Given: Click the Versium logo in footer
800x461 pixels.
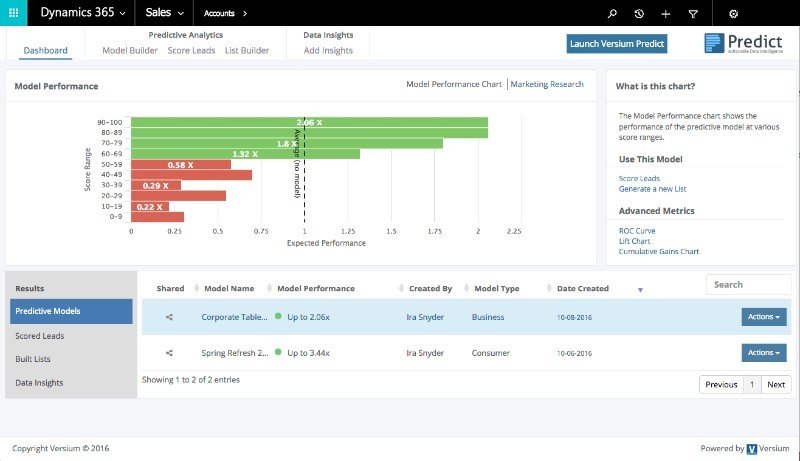Looking at the screenshot, I should 752,448.
